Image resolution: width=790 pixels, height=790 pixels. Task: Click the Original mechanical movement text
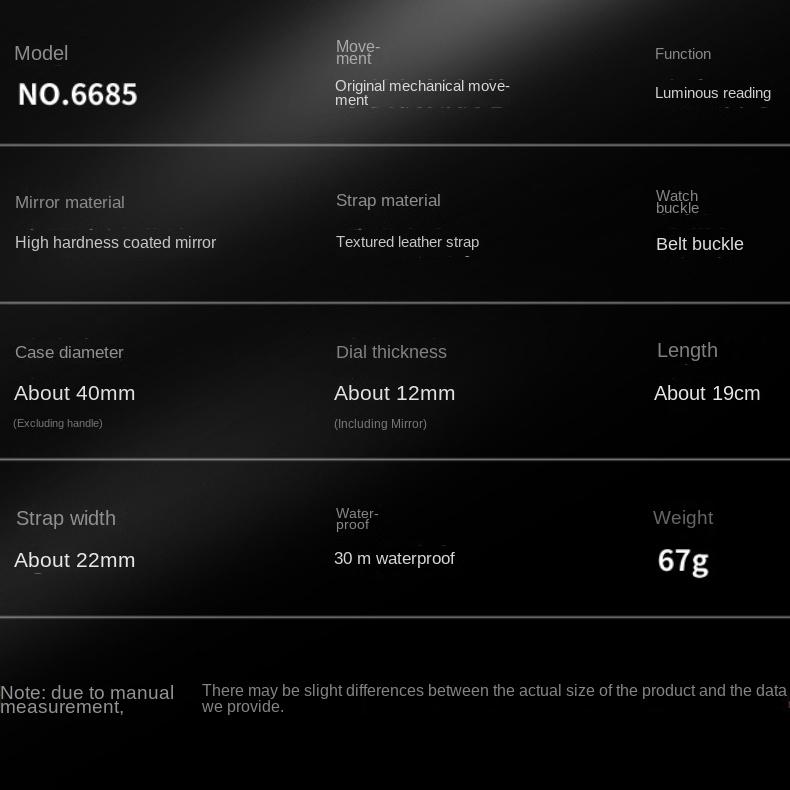pos(422,93)
